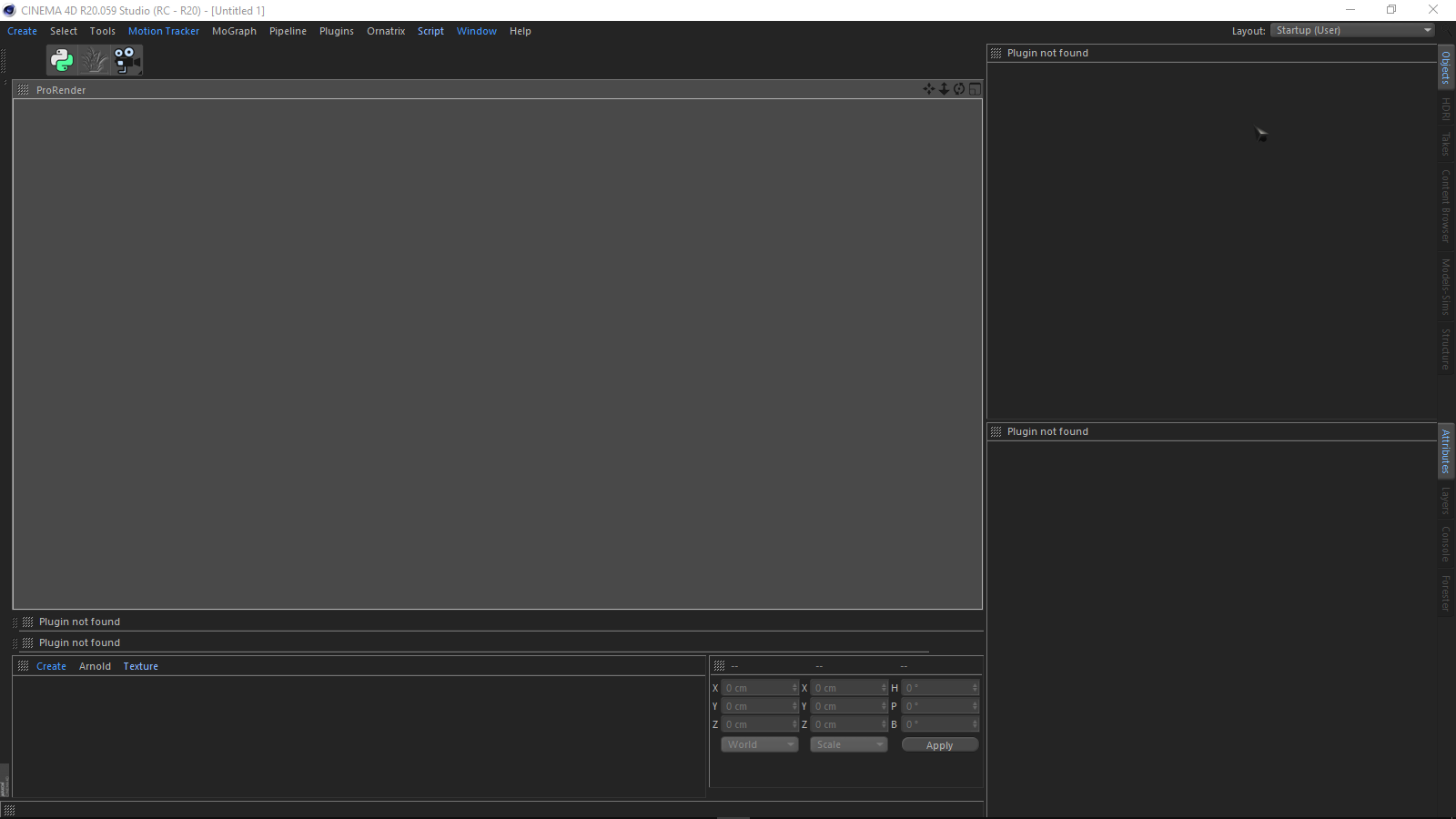The image size is (1456, 819).
Task: Switch to the Content Browser side tab
Action: click(1446, 206)
